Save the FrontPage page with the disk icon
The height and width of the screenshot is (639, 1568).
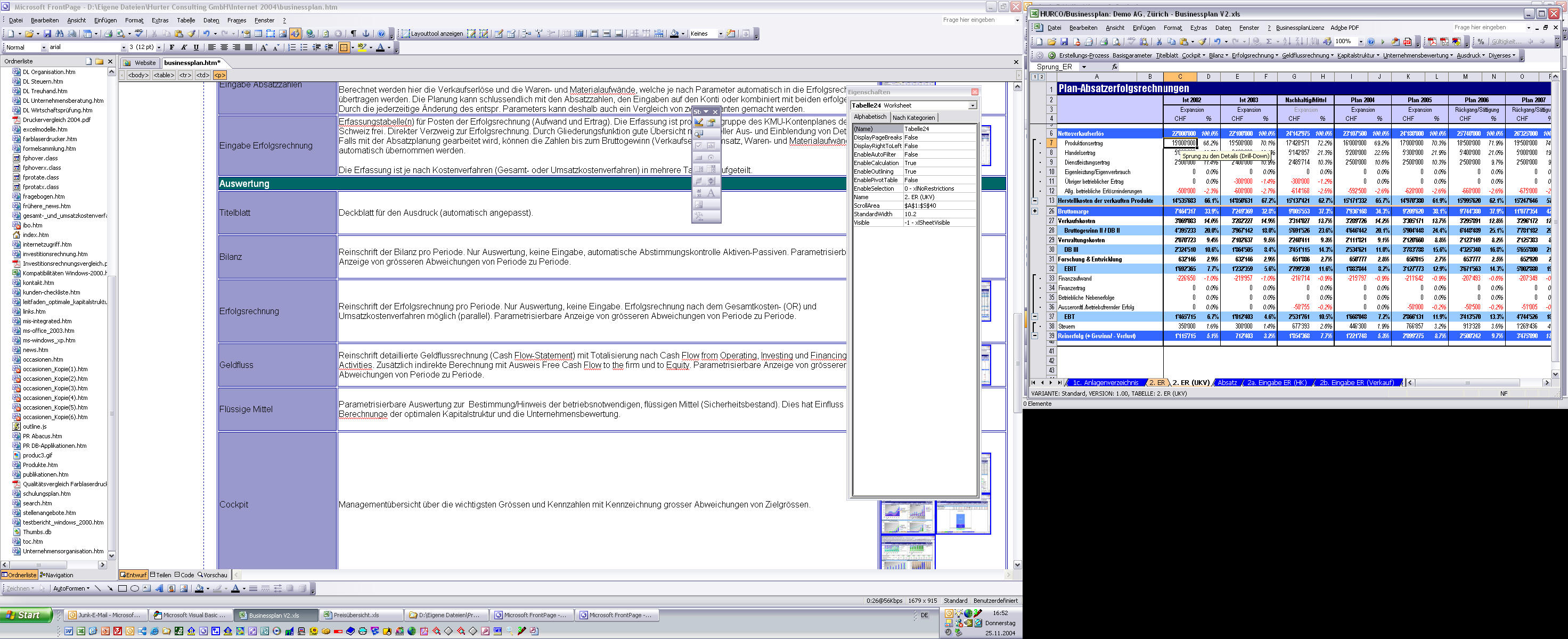(47, 34)
